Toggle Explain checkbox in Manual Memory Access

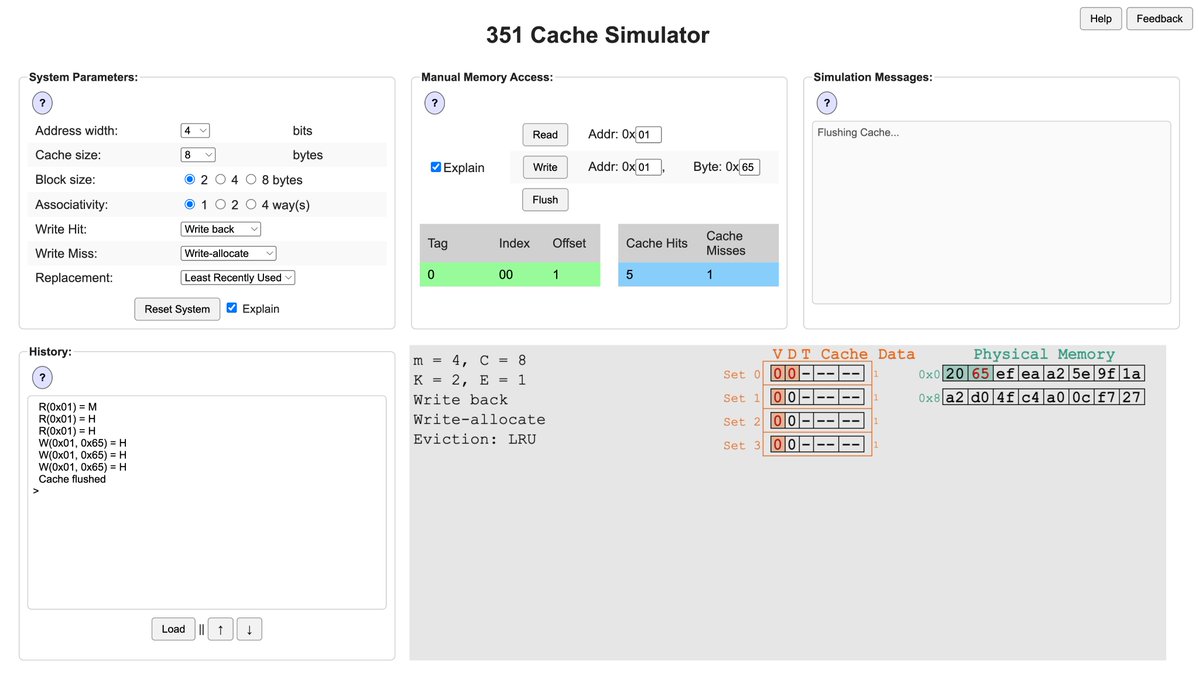point(436,167)
